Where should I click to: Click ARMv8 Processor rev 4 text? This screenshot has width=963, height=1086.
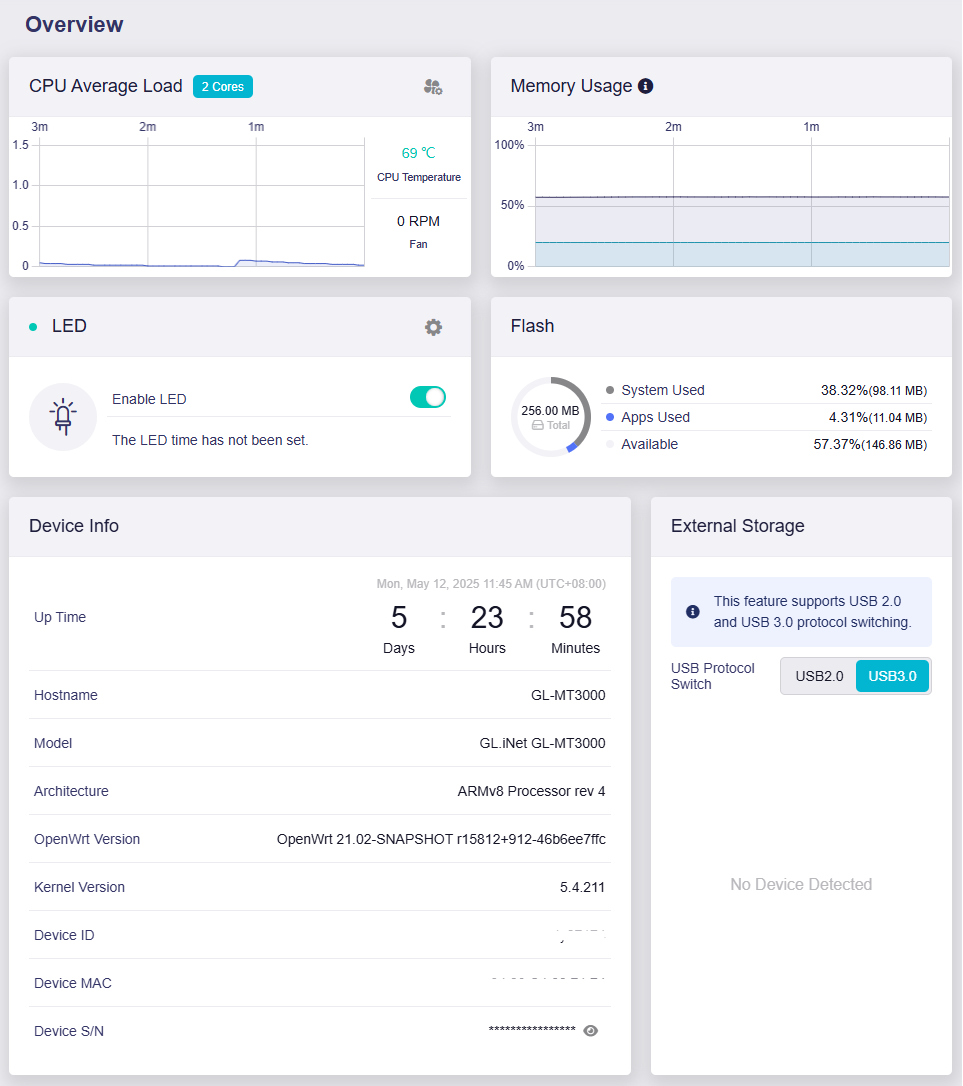tap(531, 791)
